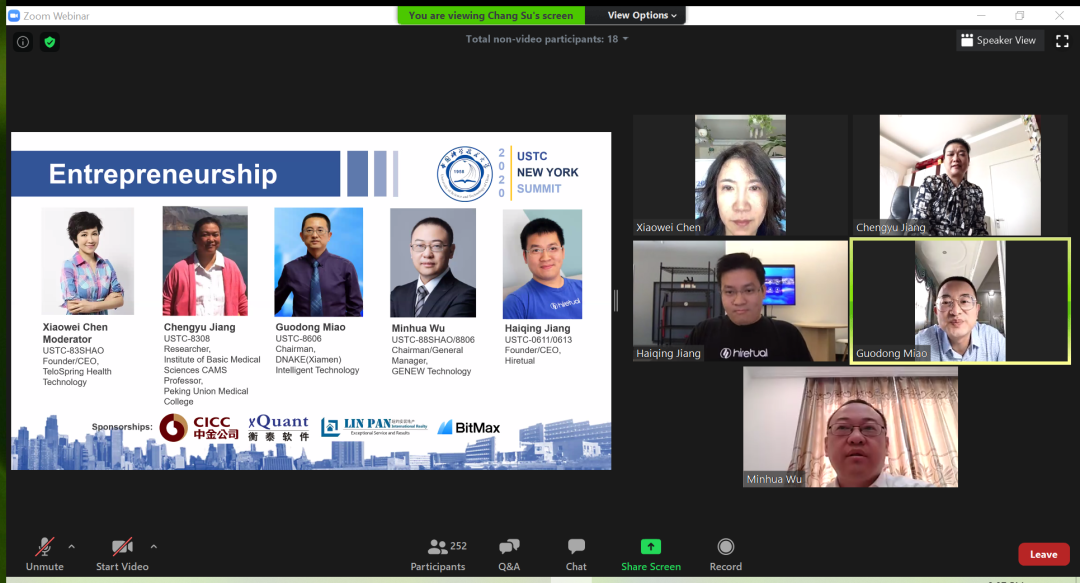The width and height of the screenshot is (1080, 583).
Task: Click the Zoom Webinar app icon in the title bar
Action: (x=14, y=15)
